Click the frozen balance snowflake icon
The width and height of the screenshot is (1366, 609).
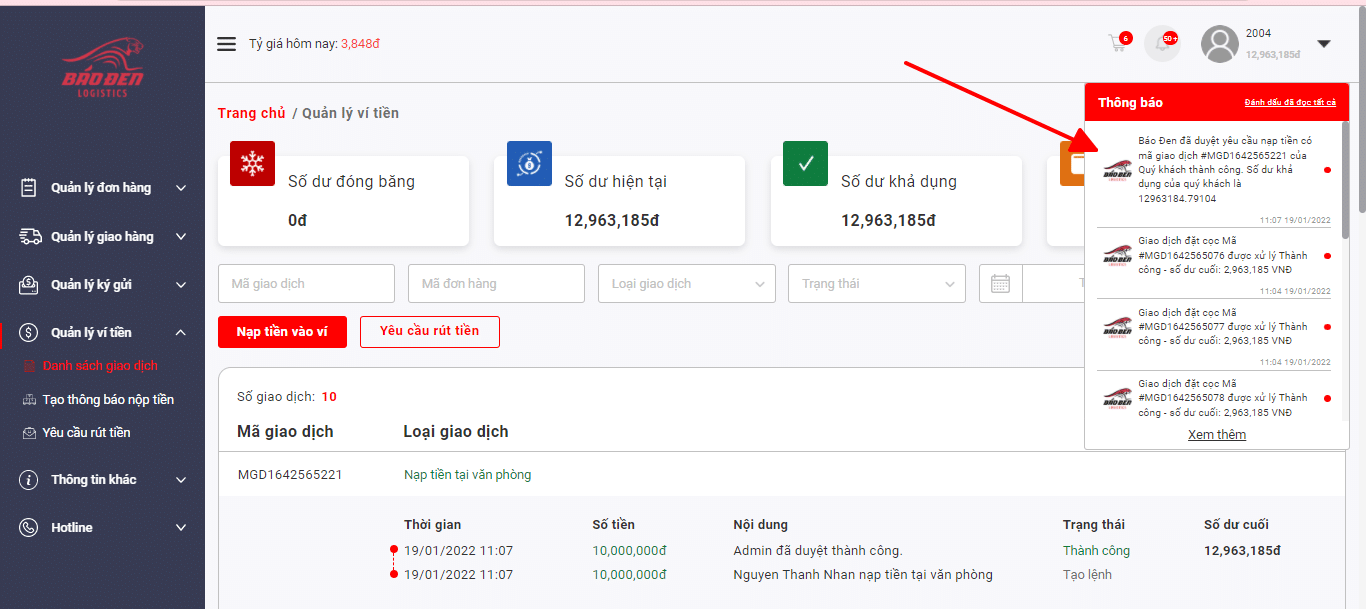coord(252,164)
